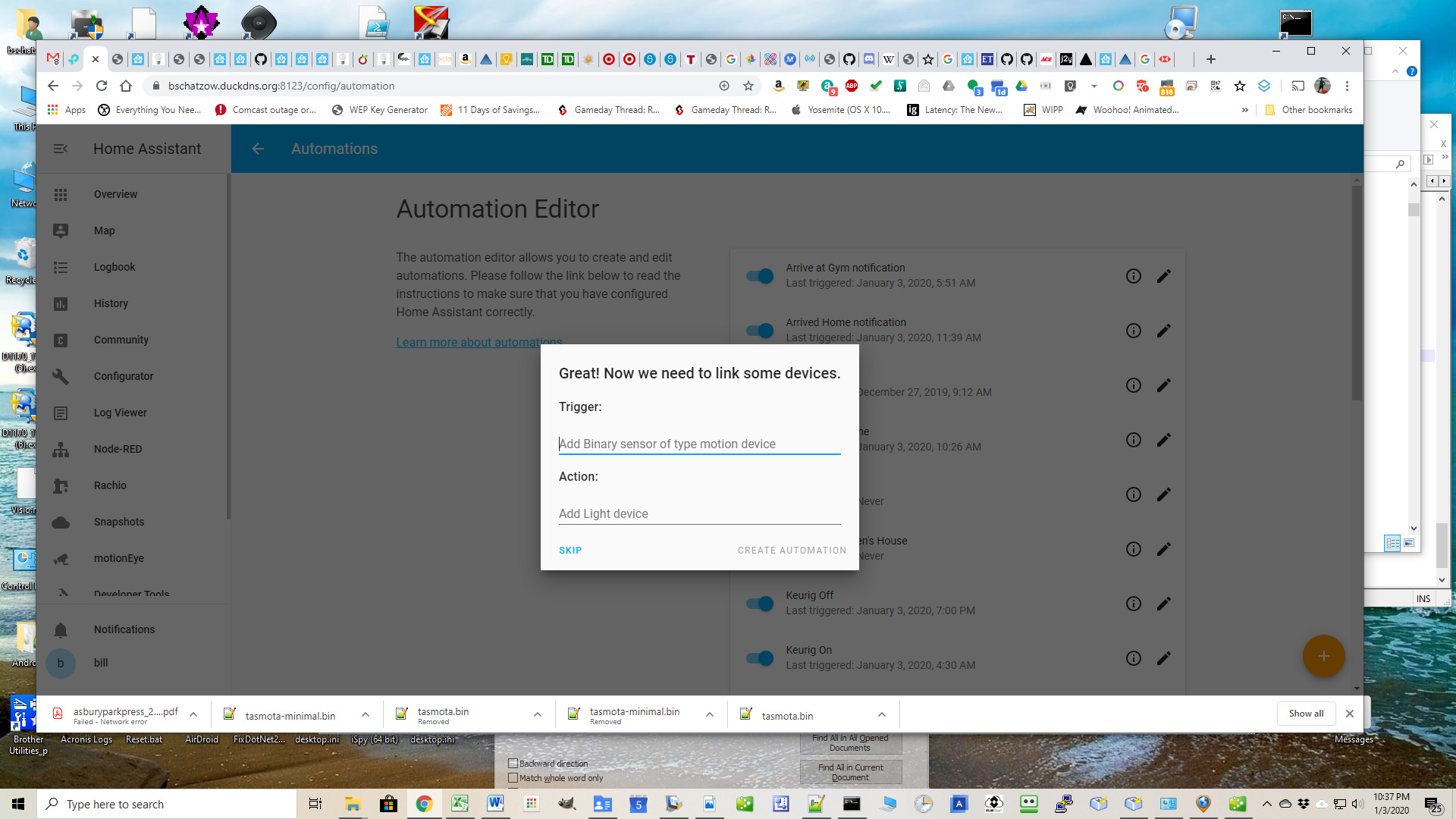Image resolution: width=1456 pixels, height=819 pixels.
Task: Open the Map sidebar icon
Action: click(61, 231)
